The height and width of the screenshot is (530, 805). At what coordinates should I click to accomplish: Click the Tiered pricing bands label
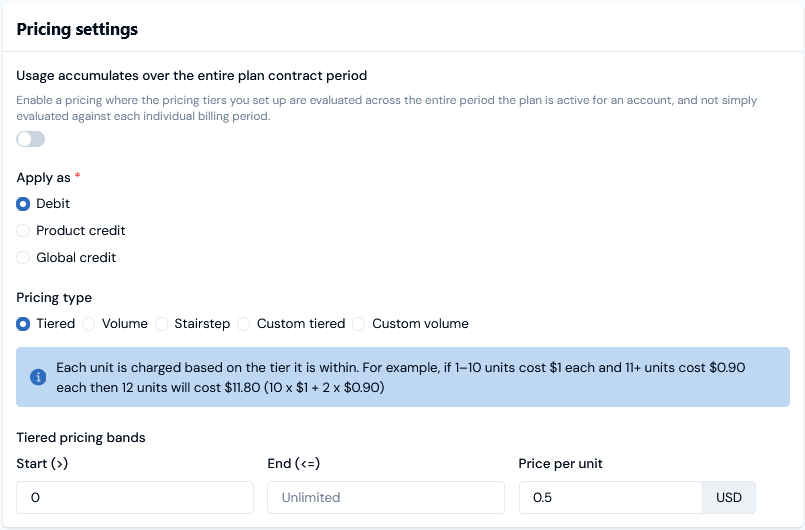pos(80,437)
